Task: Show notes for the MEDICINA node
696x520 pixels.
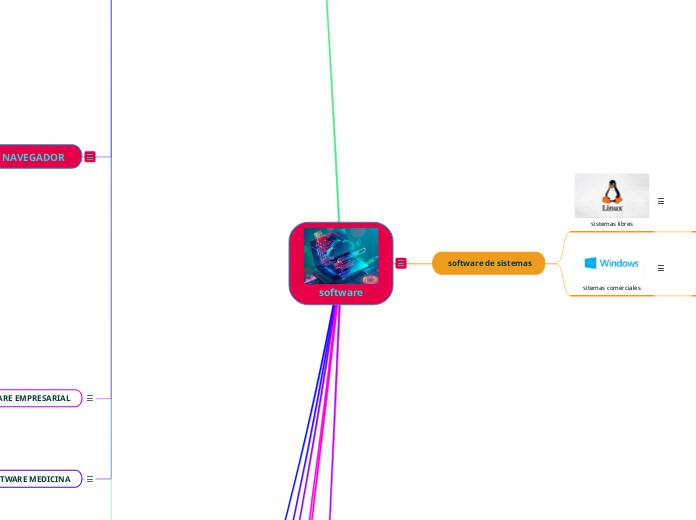Action: [90, 479]
